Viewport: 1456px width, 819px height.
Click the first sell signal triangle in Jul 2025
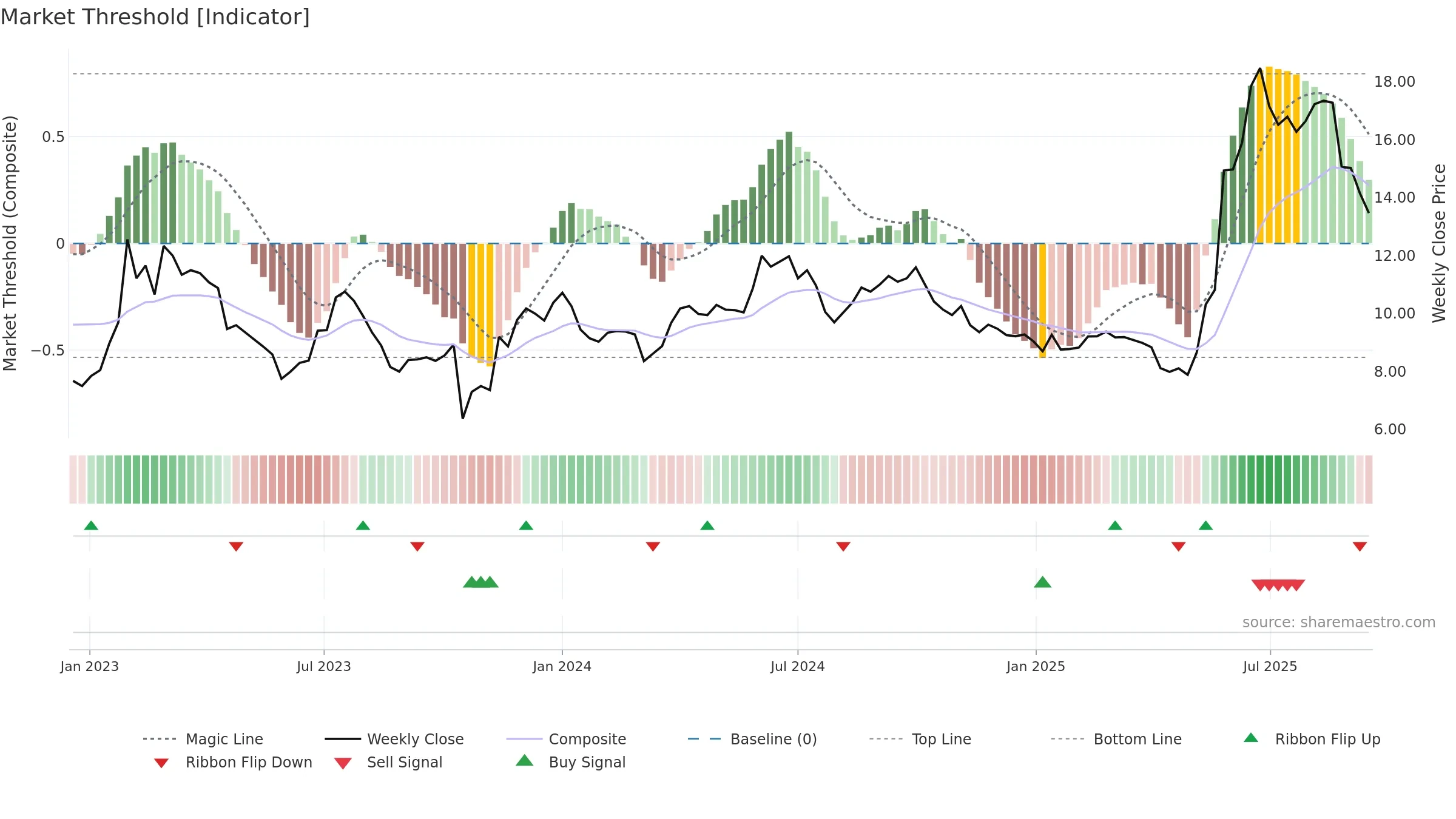(1260, 585)
